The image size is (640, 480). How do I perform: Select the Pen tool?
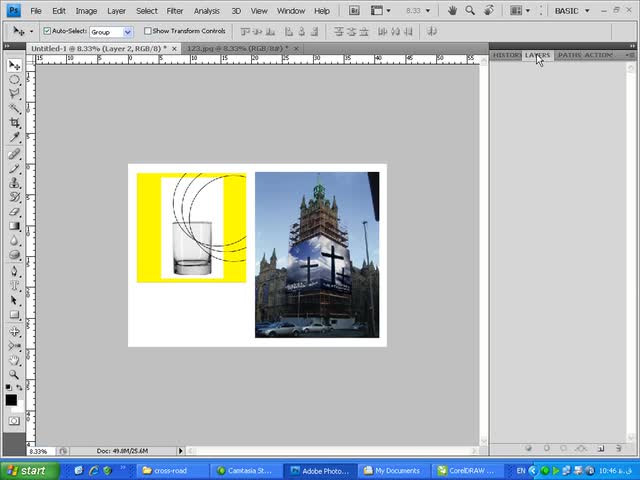point(14,271)
